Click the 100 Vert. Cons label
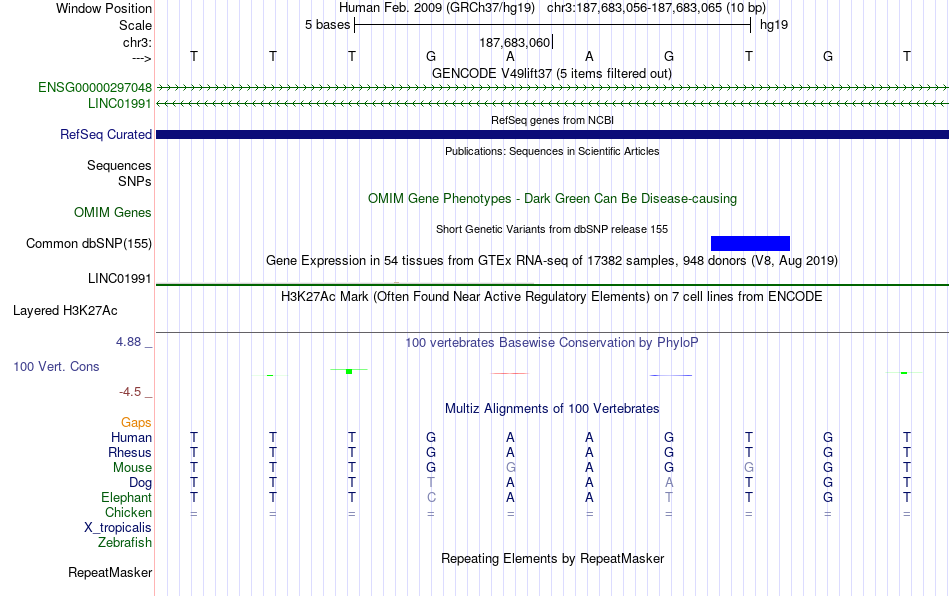950x596 pixels. [56, 366]
